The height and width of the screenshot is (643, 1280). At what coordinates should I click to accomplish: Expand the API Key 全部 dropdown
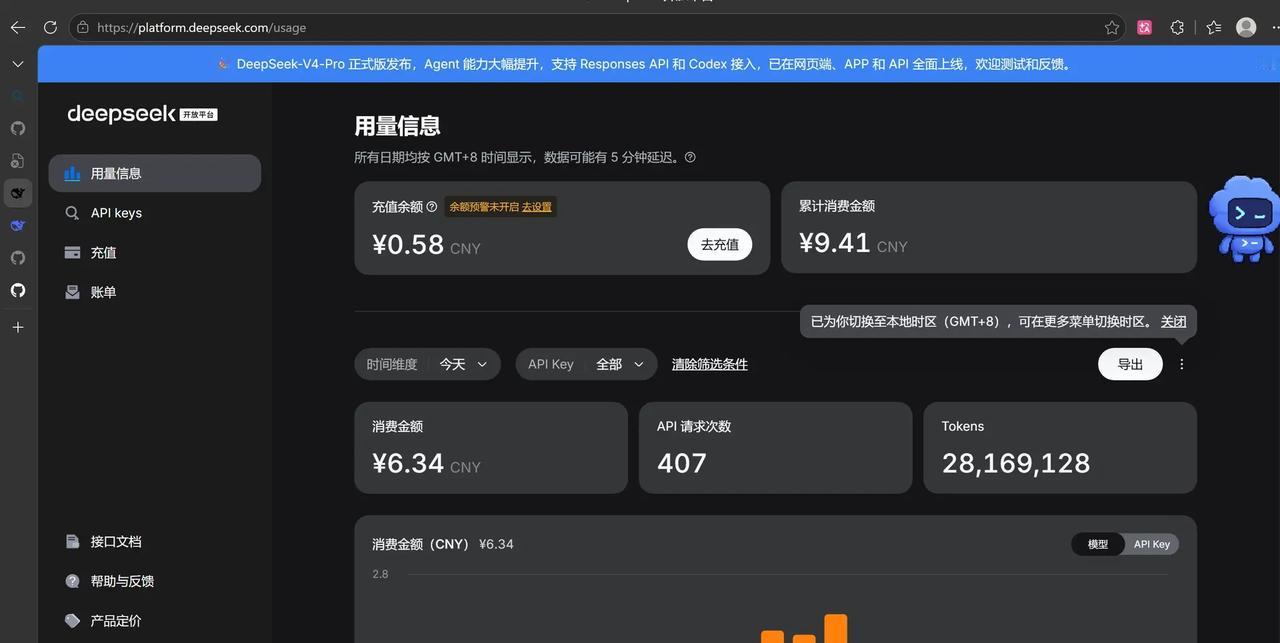(586, 364)
